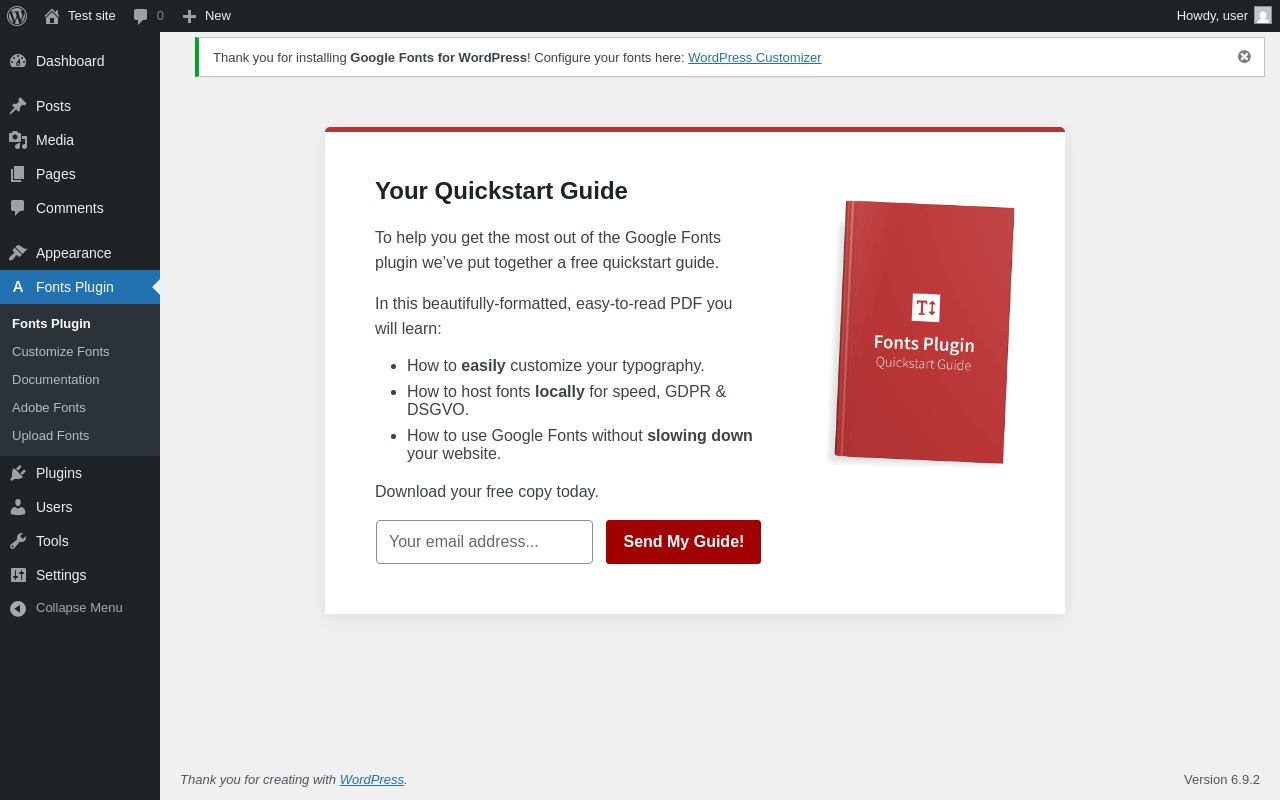Focus the email address input field
The image size is (1280, 800).
(x=484, y=542)
